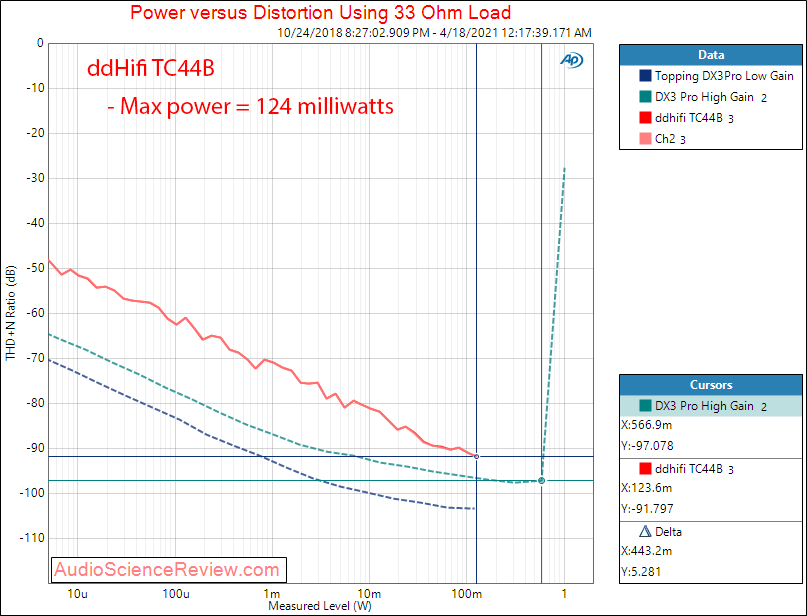Click the '10m' x-axis tick label

[x=369, y=594]
